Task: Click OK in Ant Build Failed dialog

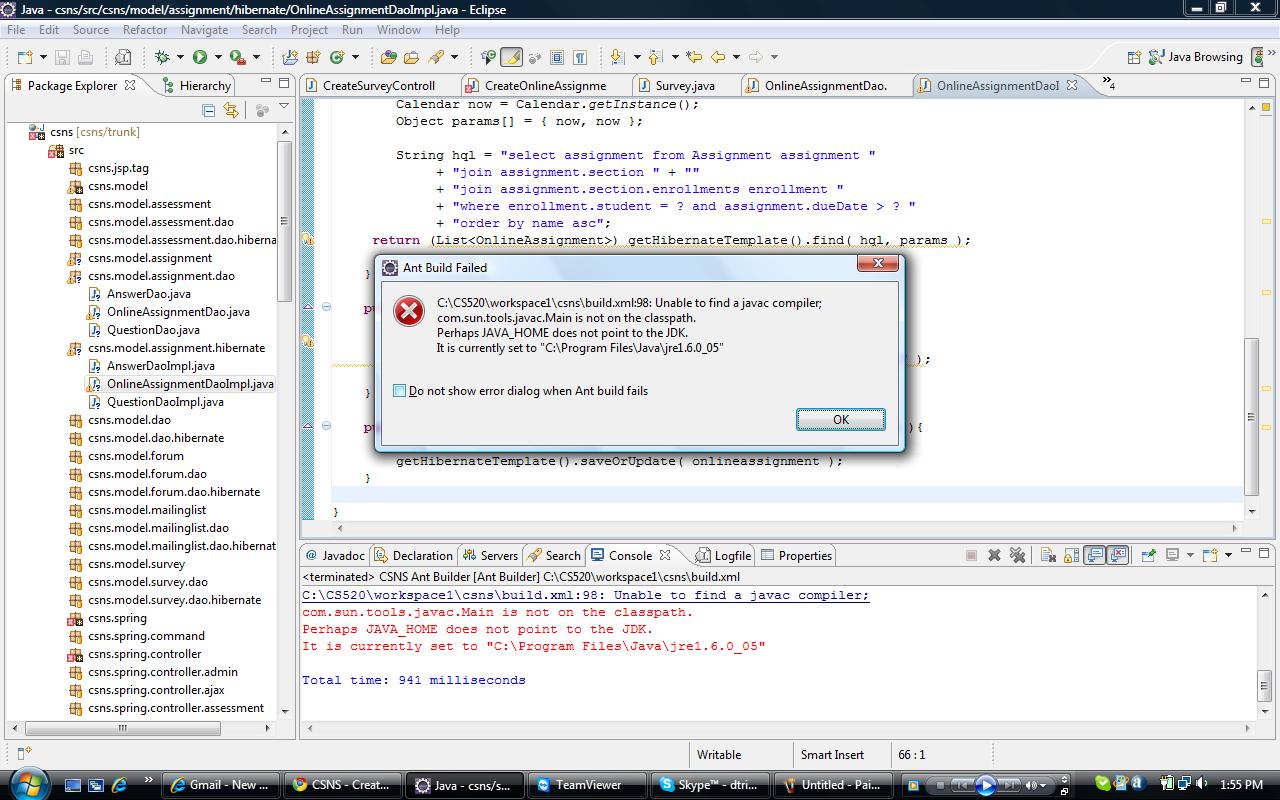Action: click(x=840, y=419)
